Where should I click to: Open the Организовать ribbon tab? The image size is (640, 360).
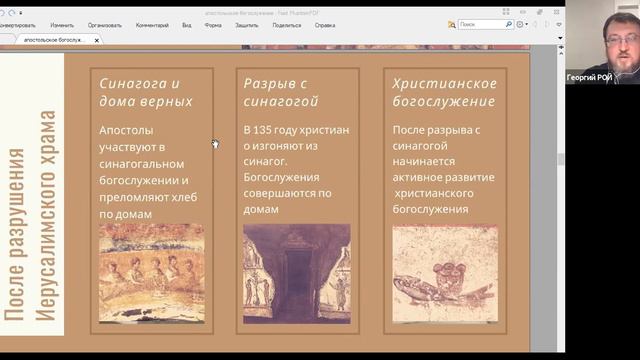pyautogui.click(x=105, y=25)
